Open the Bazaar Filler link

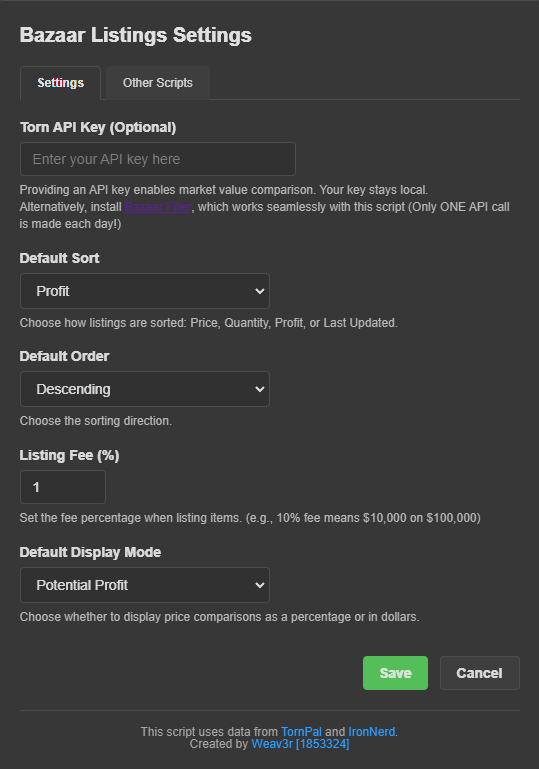[x=158, y=207]
